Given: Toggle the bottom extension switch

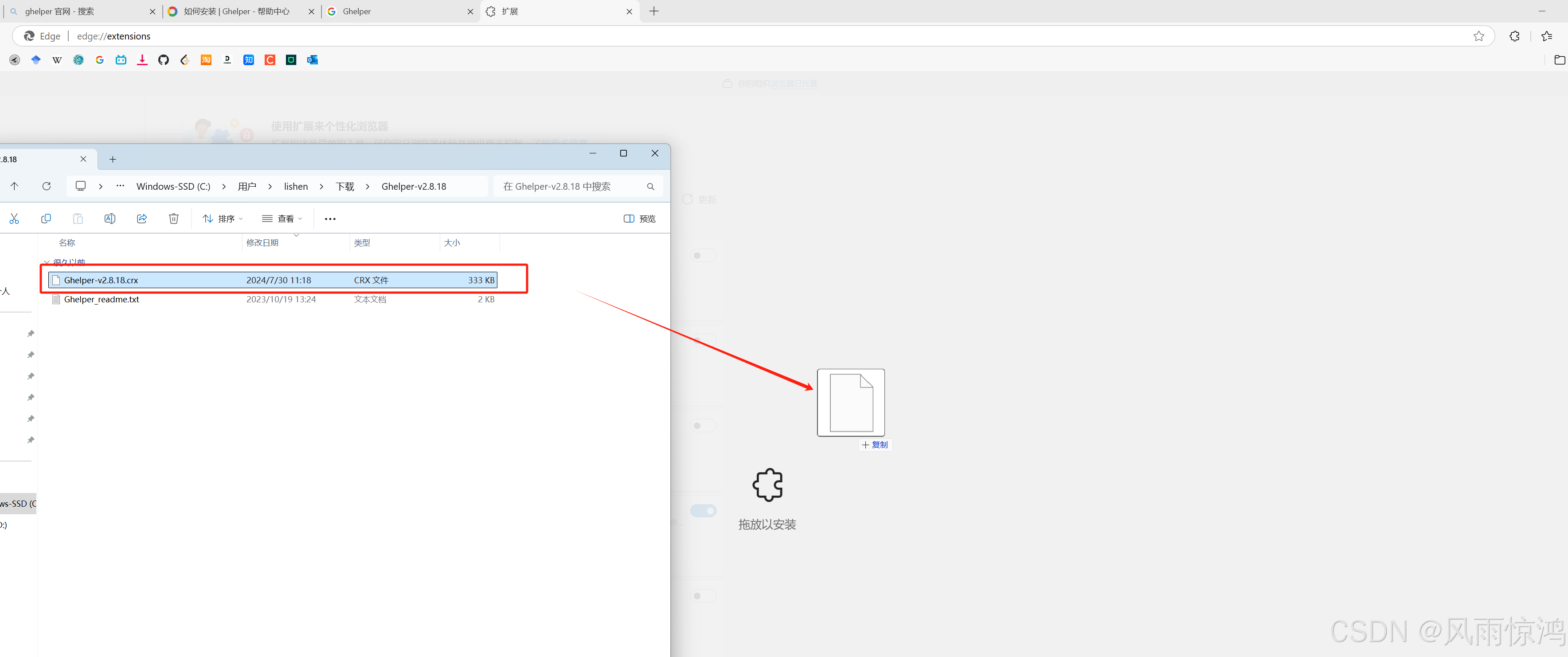Looking at the screenshot, I should (x=704, y=595).
